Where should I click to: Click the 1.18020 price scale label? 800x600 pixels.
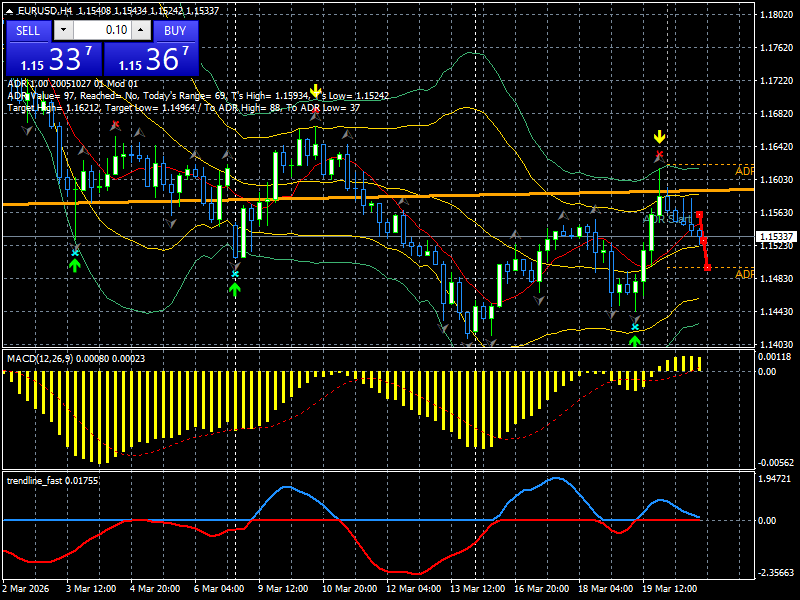(x=777, y=14)
